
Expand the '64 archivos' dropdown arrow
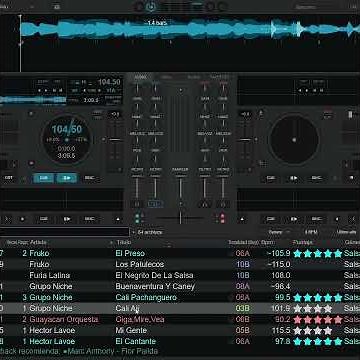(x=134, y=232)
